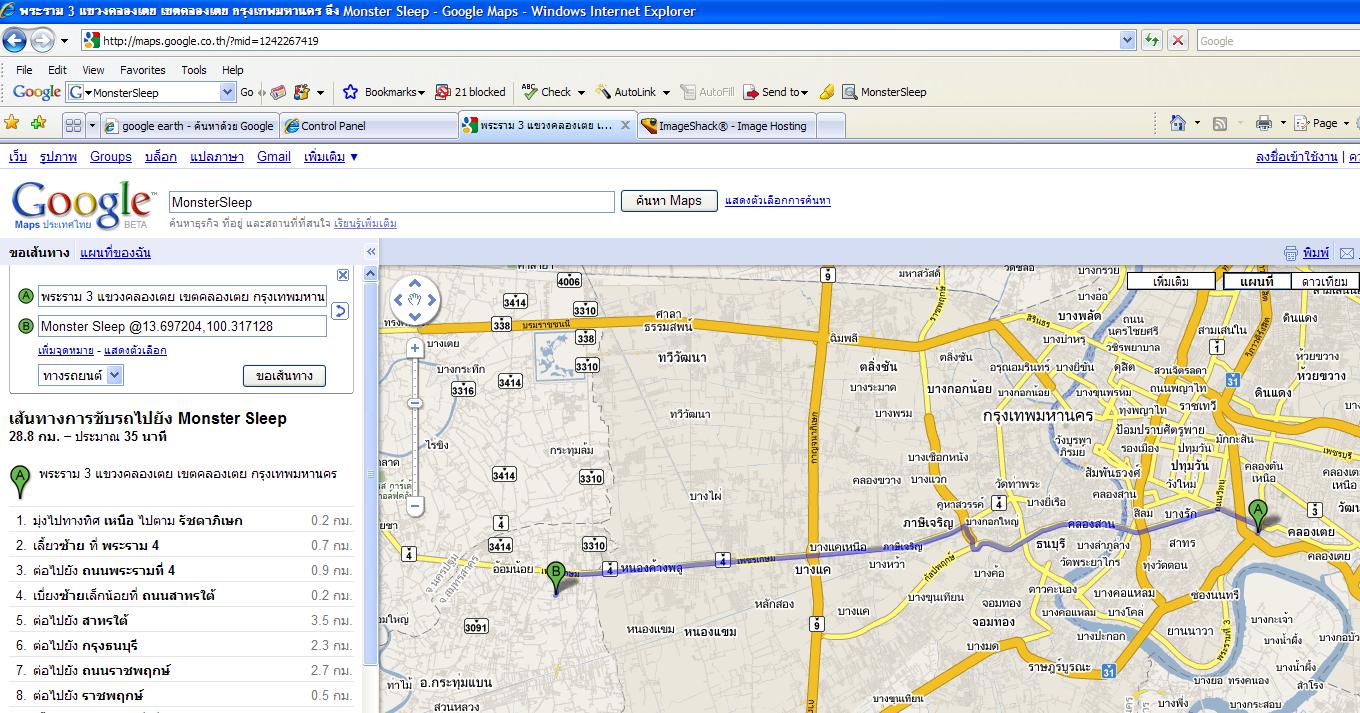1360x713 pixels.
Task: Click the green Refresh arrows icon
Action: pos(1152,41)
